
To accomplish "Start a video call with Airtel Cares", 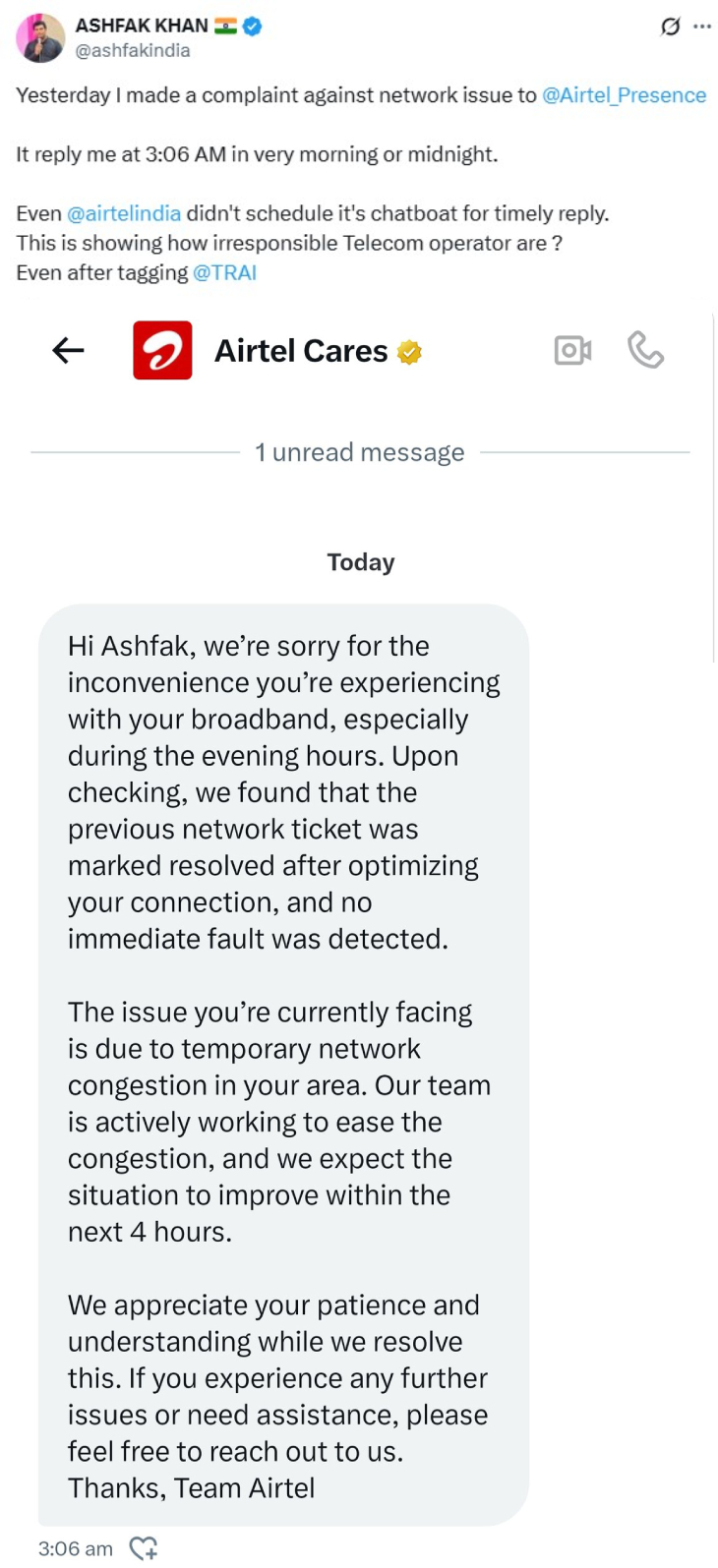I will coord(572,350).
